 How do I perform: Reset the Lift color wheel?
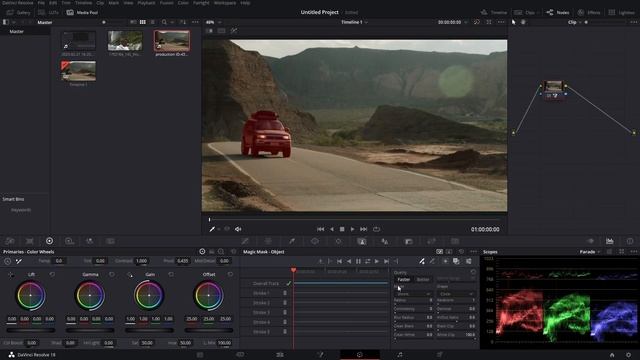pyautogui.click(x=52, y=275)
